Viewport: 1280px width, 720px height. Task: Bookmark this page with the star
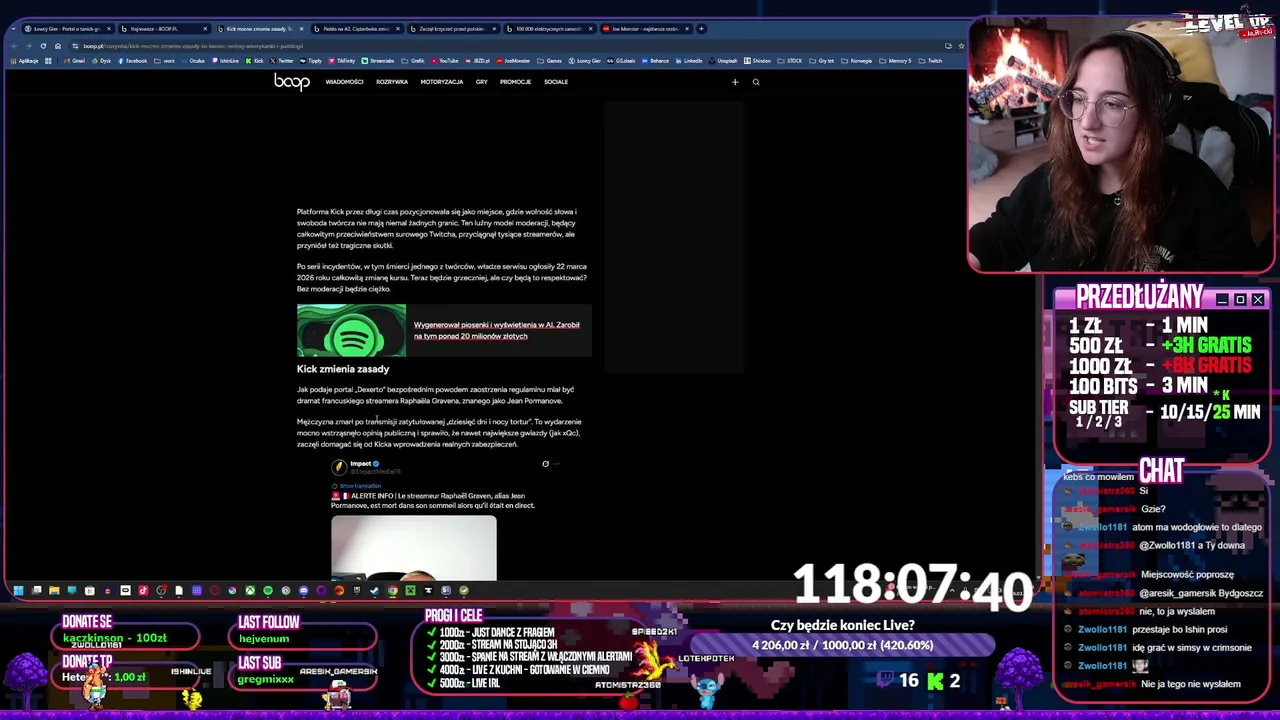click(961, 46)
